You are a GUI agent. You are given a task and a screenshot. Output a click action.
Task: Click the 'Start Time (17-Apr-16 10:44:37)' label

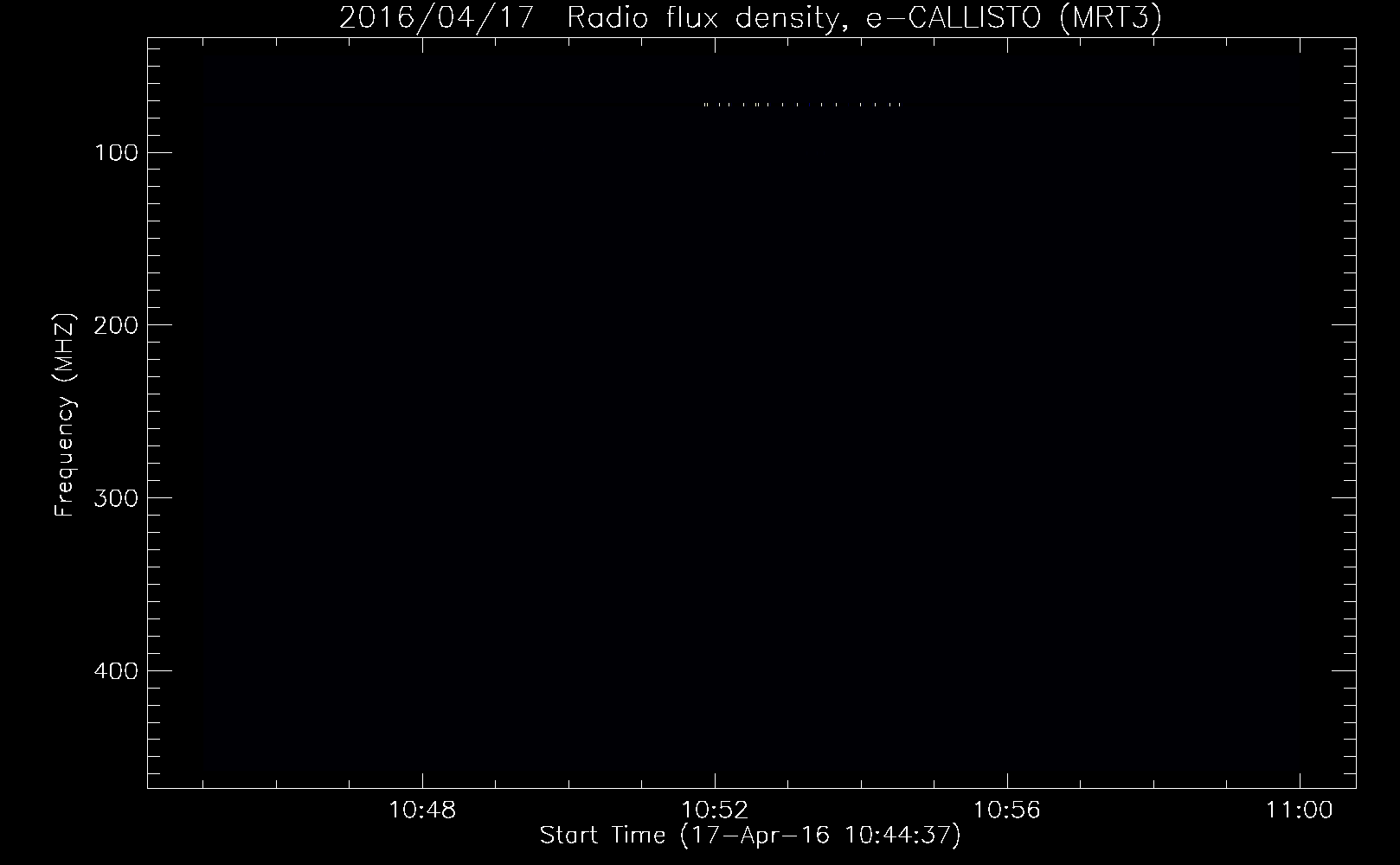(x=750, y=836)
